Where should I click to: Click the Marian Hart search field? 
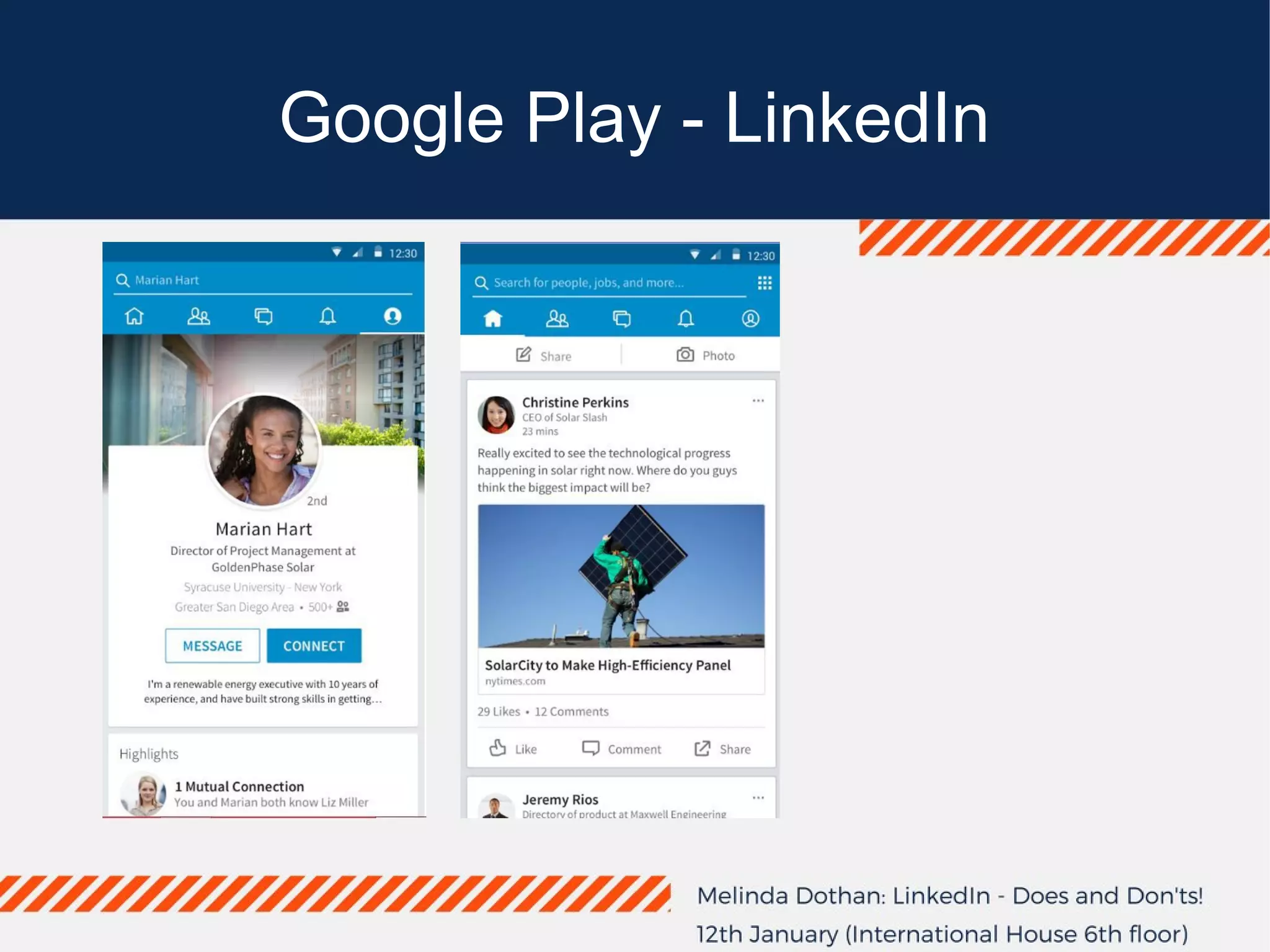point(264,280)
